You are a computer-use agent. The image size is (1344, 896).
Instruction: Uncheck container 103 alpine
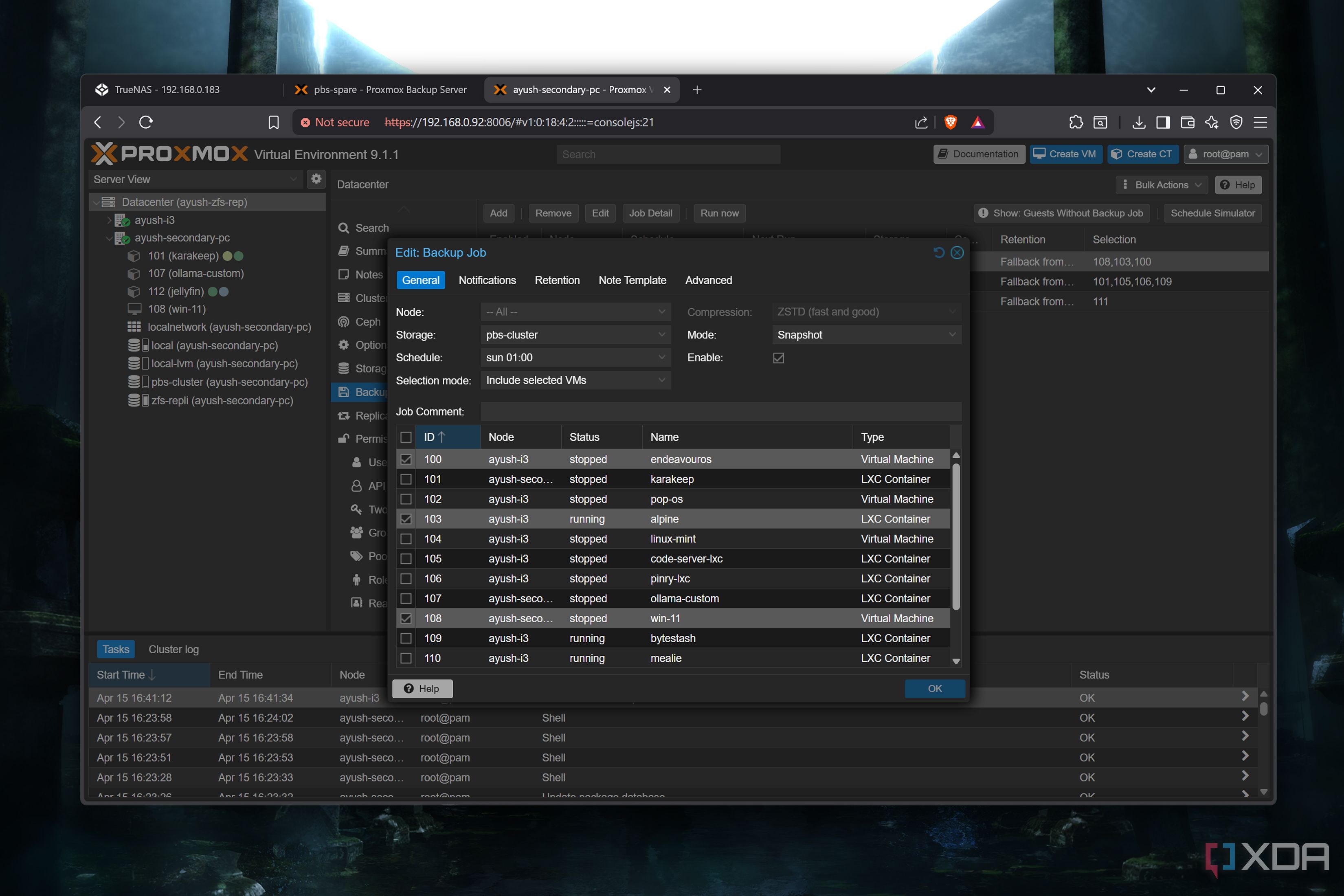pyautogui.click(x=406, y=519)
